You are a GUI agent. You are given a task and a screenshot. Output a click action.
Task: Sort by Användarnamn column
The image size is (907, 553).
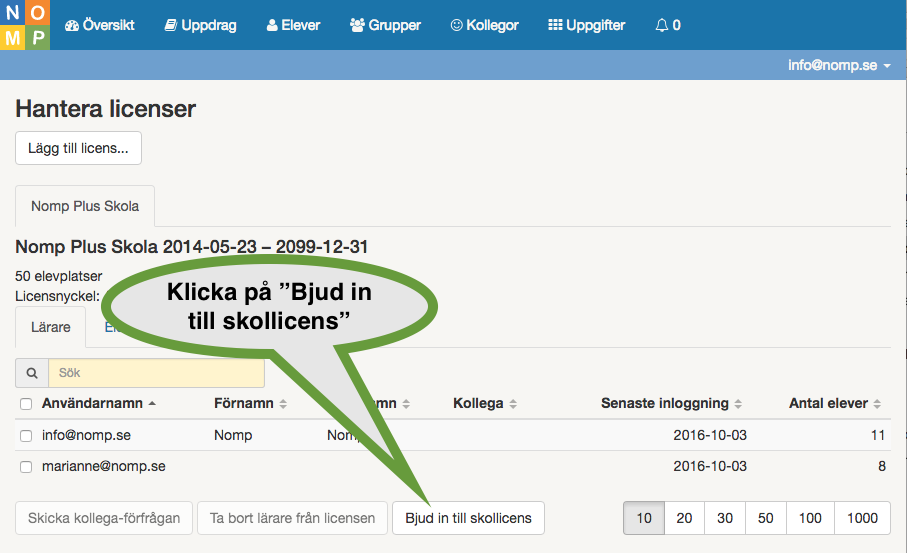click(99, 403)
